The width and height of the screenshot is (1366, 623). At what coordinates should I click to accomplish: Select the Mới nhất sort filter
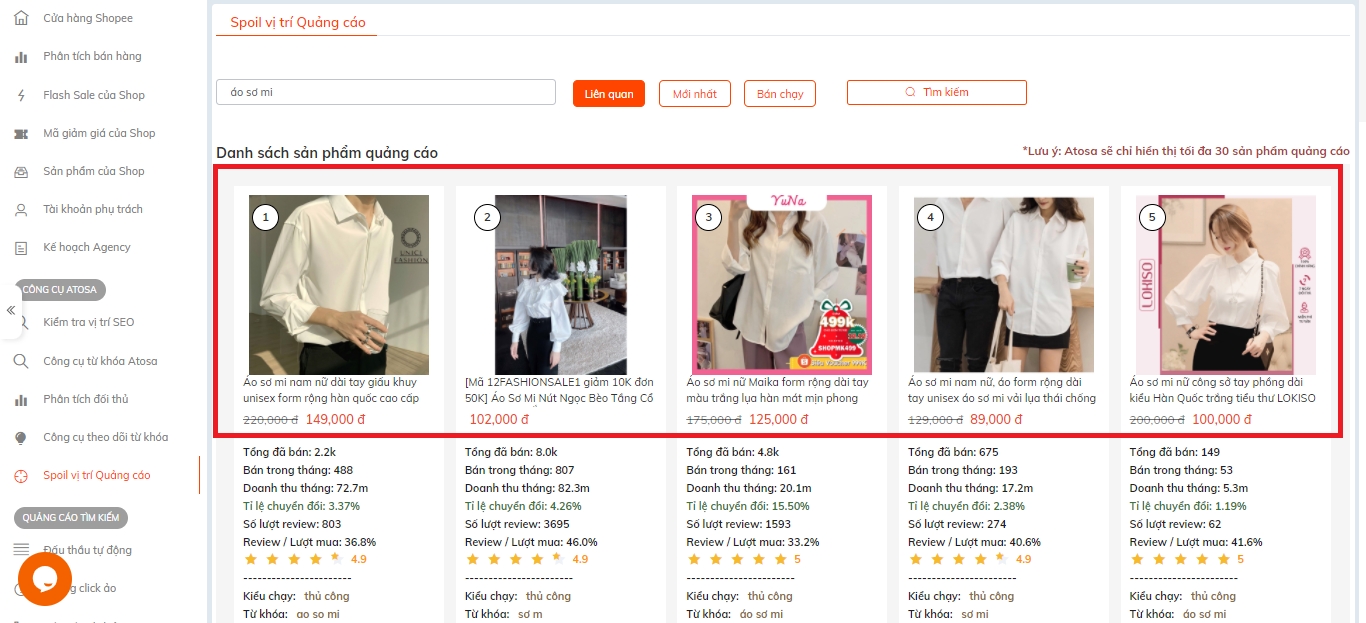[695, 94]
